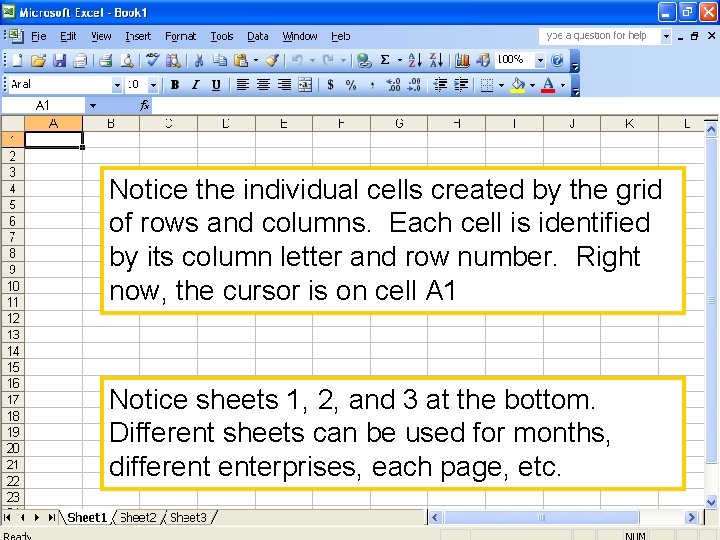Increase decimal places
Screen dimensions: 720x540
coord(394,84)
